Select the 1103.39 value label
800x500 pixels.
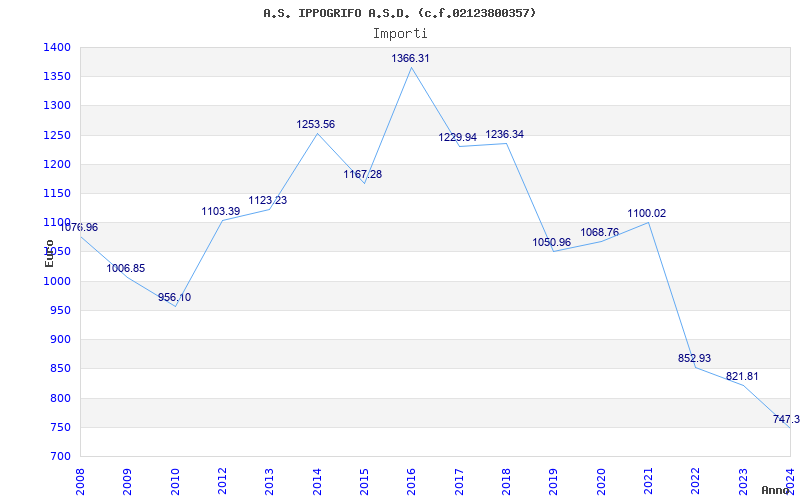tap(221, 211)
